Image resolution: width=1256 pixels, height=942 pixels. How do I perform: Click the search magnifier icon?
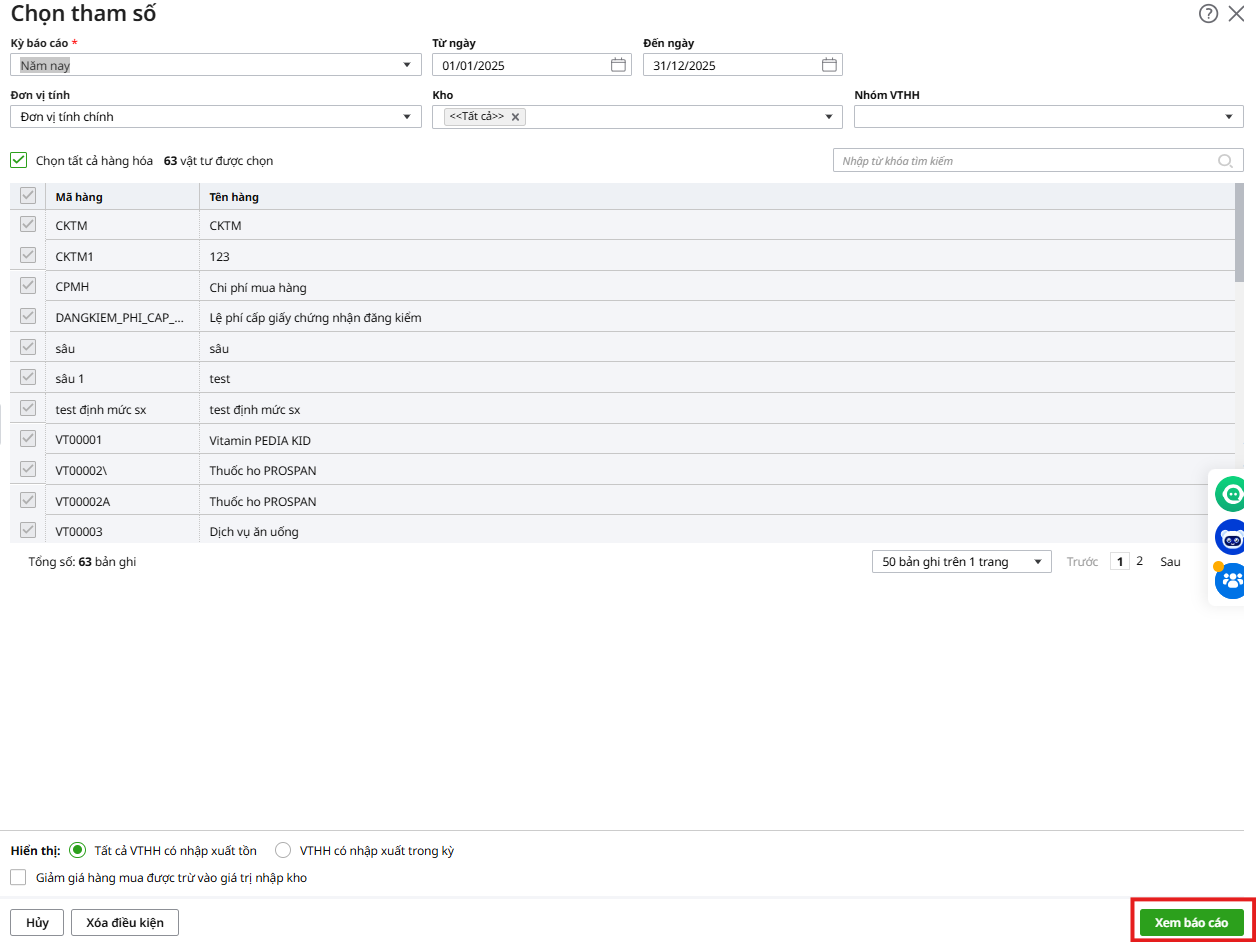click(x=1225, y=161)
